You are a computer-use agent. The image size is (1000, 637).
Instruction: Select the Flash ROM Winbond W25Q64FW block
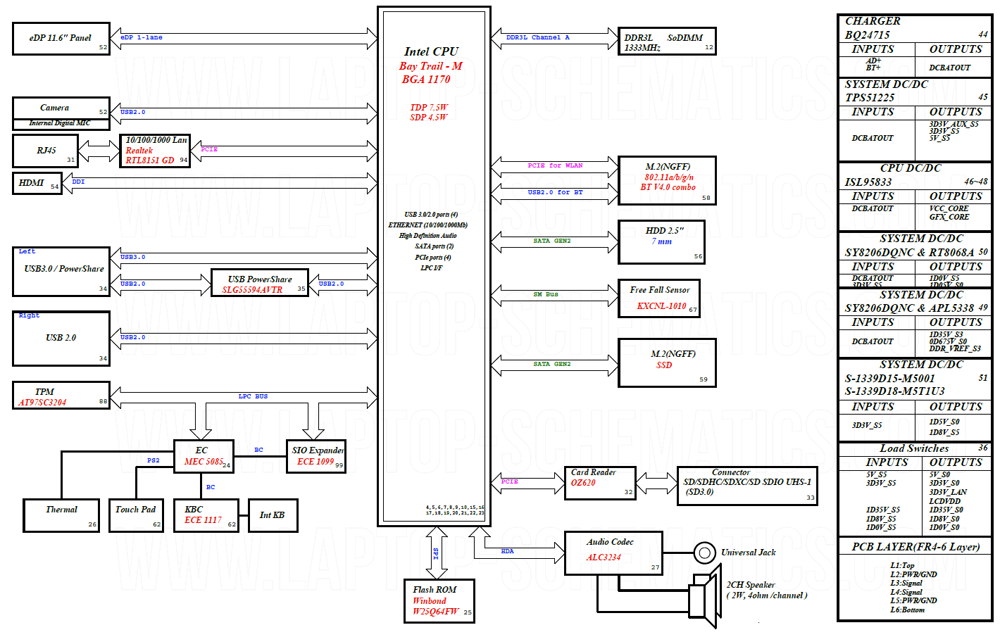click(439, 601)
